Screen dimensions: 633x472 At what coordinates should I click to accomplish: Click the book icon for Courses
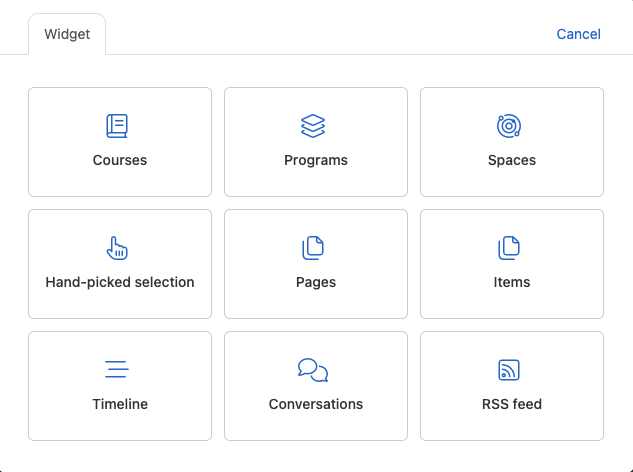click(x=119, y=126)
